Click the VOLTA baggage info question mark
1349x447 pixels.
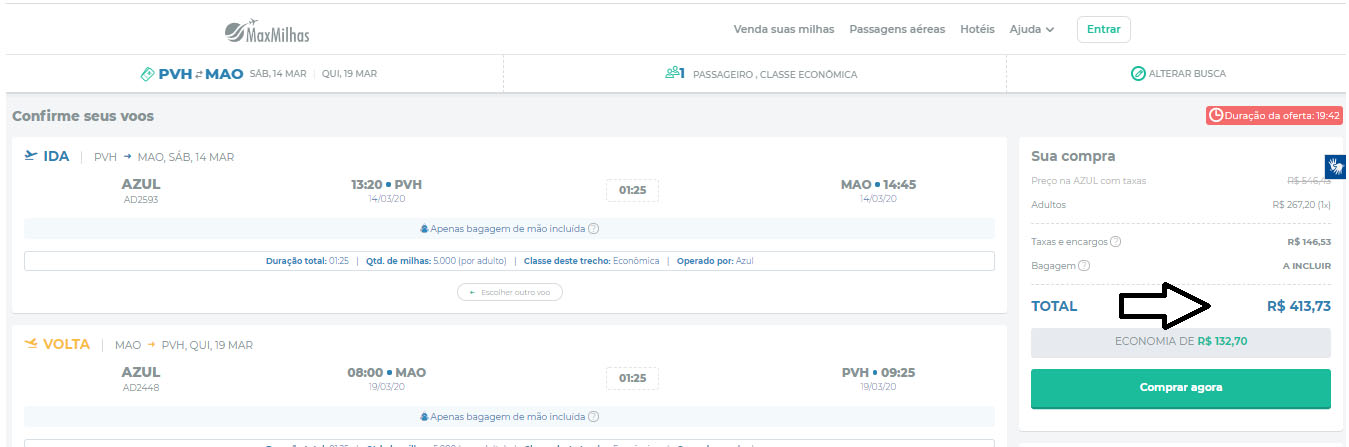click(593, 416)
